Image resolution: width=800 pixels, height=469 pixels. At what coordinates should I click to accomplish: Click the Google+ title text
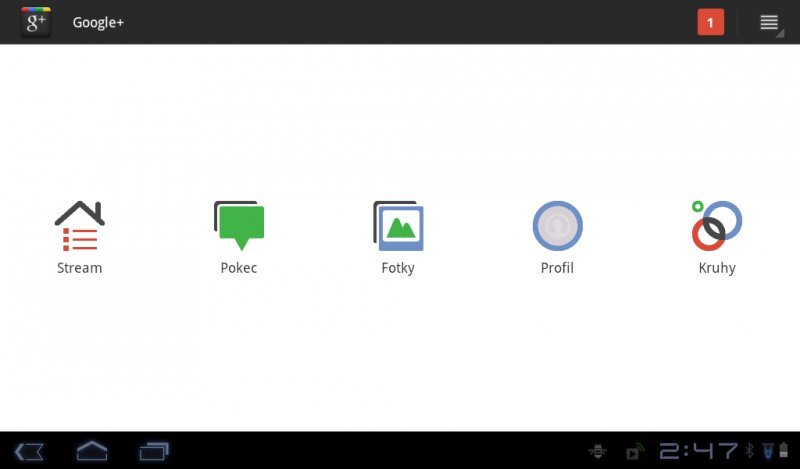tap(98, 22)
